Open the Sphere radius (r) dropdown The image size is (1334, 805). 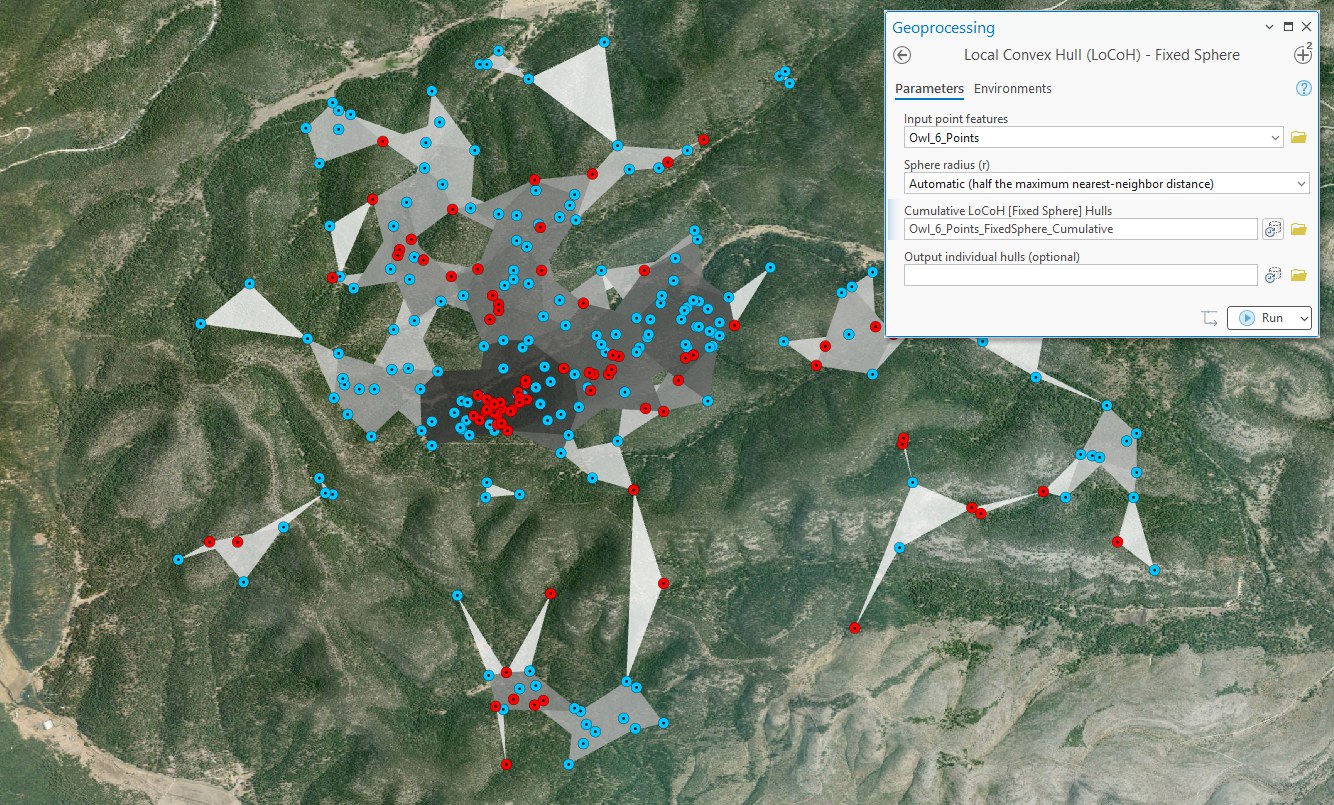click(1106, 183)
